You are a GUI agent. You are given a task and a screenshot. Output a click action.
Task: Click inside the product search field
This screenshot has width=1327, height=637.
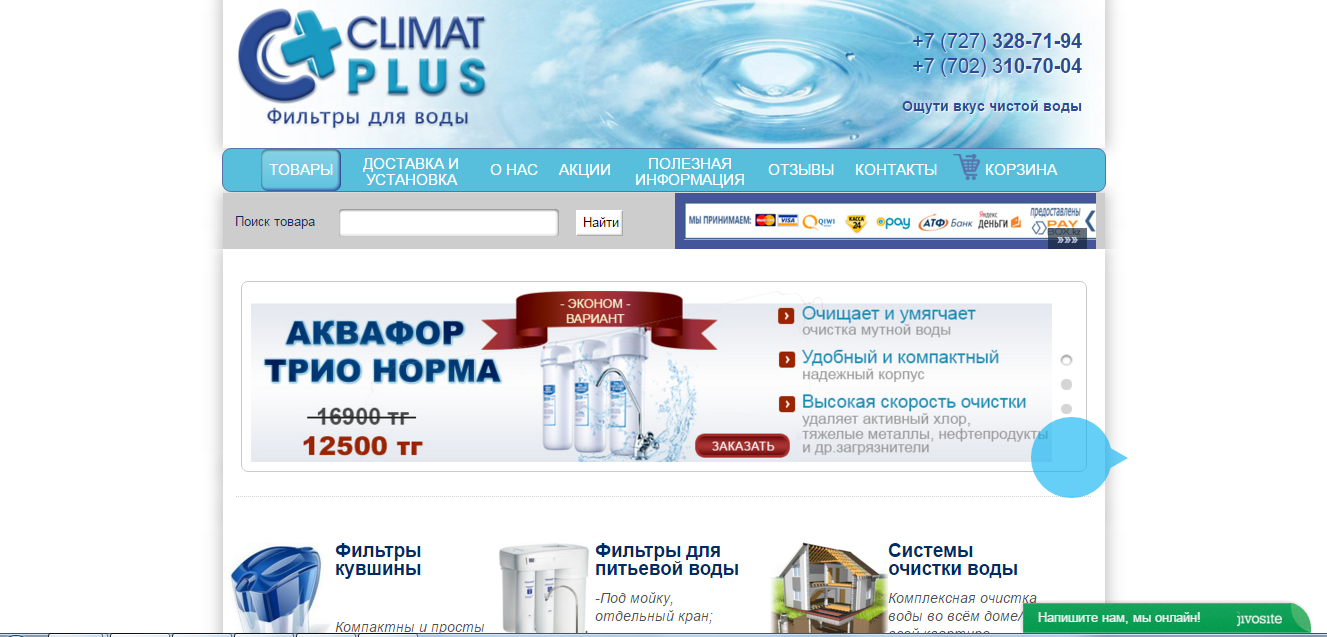pyautogui.click(x=447, y=222)
